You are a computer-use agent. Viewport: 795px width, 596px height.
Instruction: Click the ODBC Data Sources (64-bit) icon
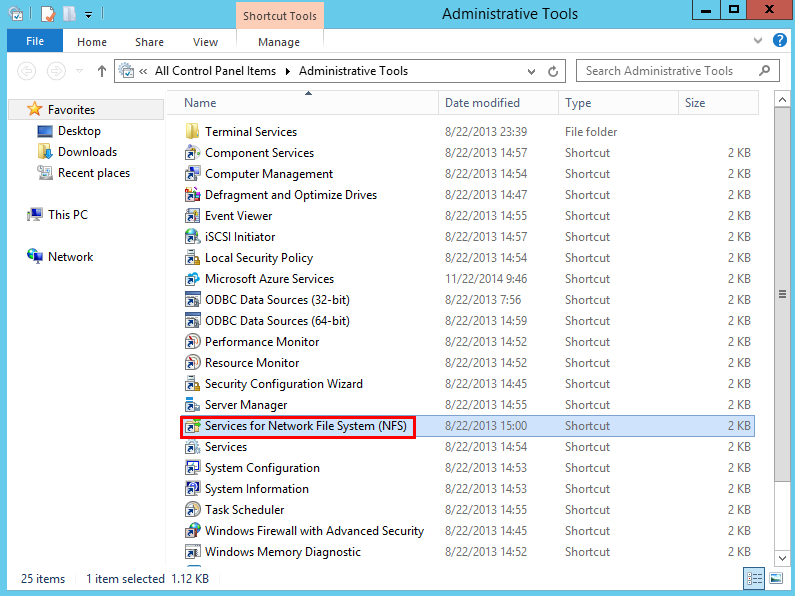click(x=192, y=321)
